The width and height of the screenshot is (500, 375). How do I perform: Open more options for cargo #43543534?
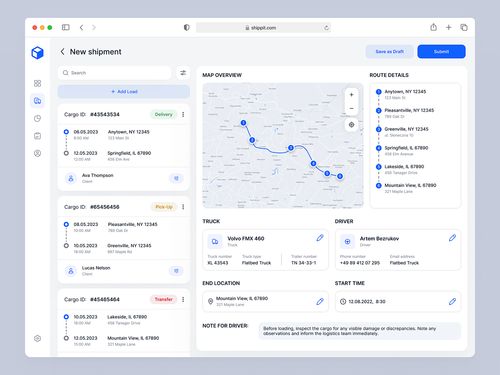click(183, 114)
